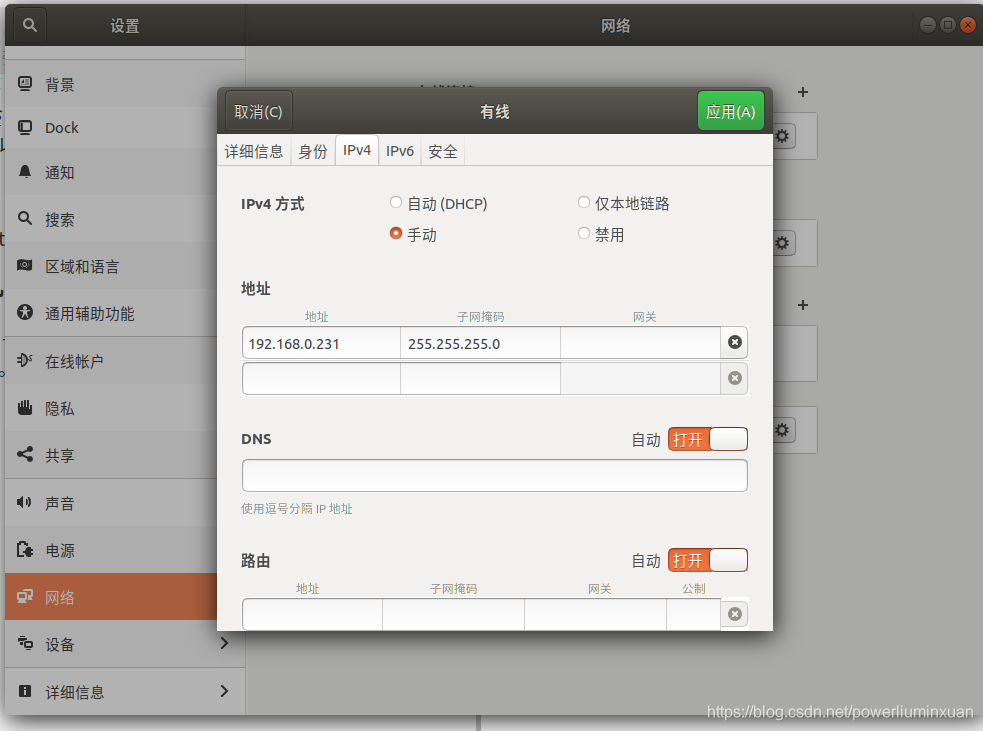Add a connection with the top plus icon
Screen dimensions: 983x731
pos(802,92)
